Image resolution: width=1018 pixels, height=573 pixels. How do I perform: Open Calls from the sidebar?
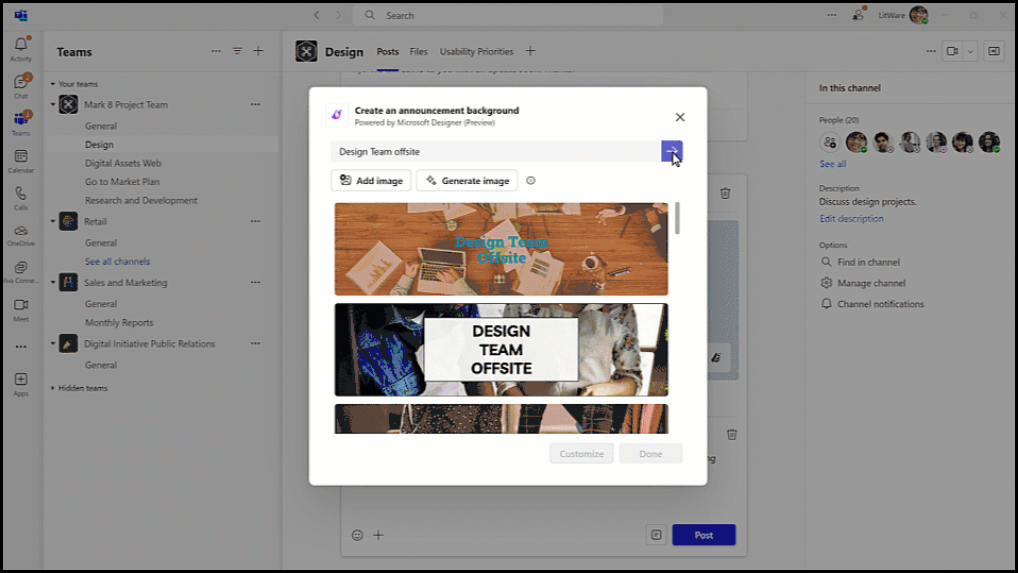coord(20,197)
